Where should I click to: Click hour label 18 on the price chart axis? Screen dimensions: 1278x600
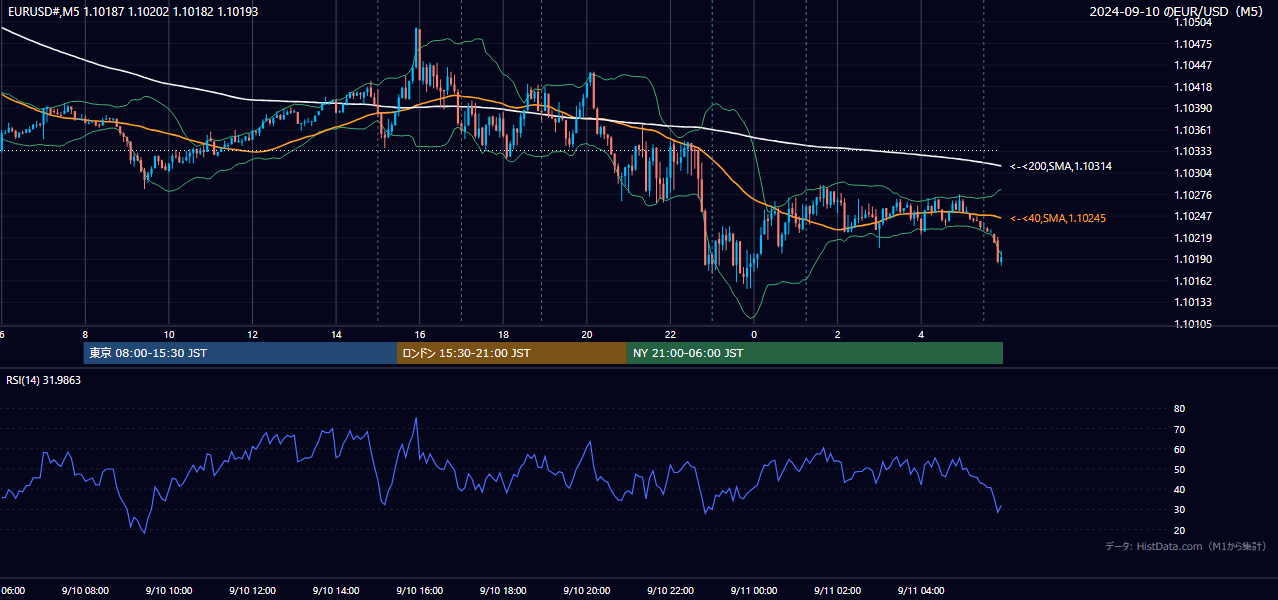click(x=504, y=334)
